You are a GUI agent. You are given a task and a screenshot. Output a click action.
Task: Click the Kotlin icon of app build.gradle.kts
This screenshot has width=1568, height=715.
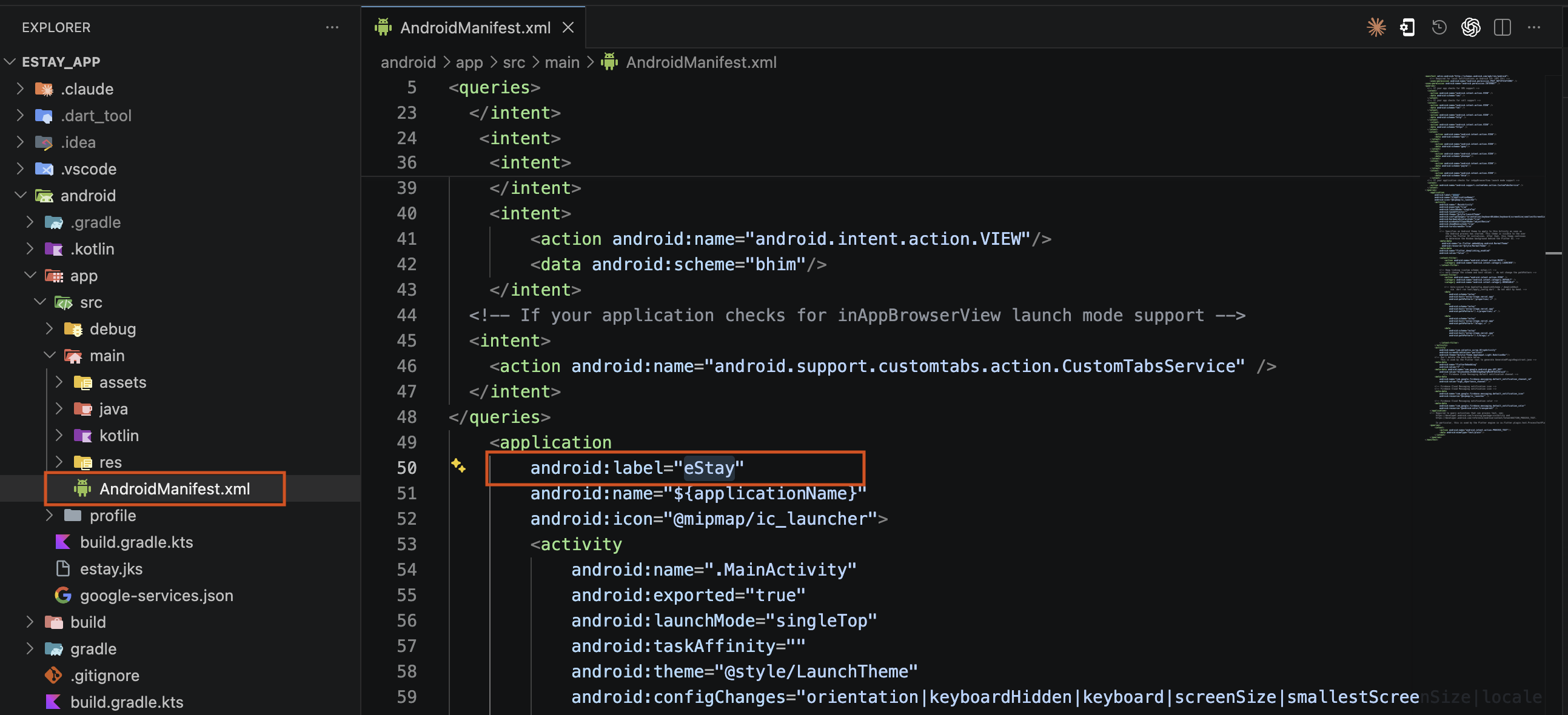pyautogui.click(x=62, y=542)
